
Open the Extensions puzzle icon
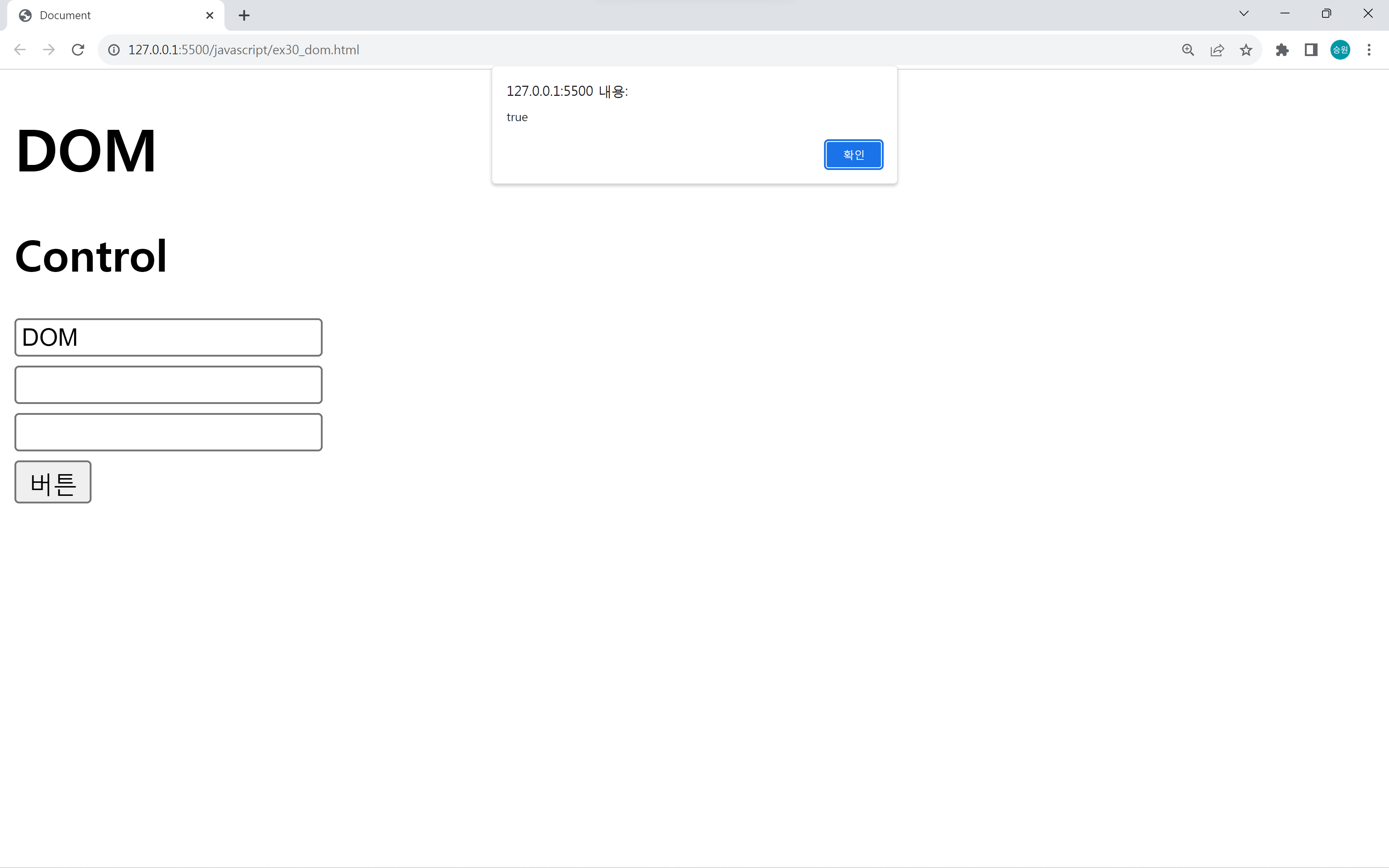click(1282, 50)
